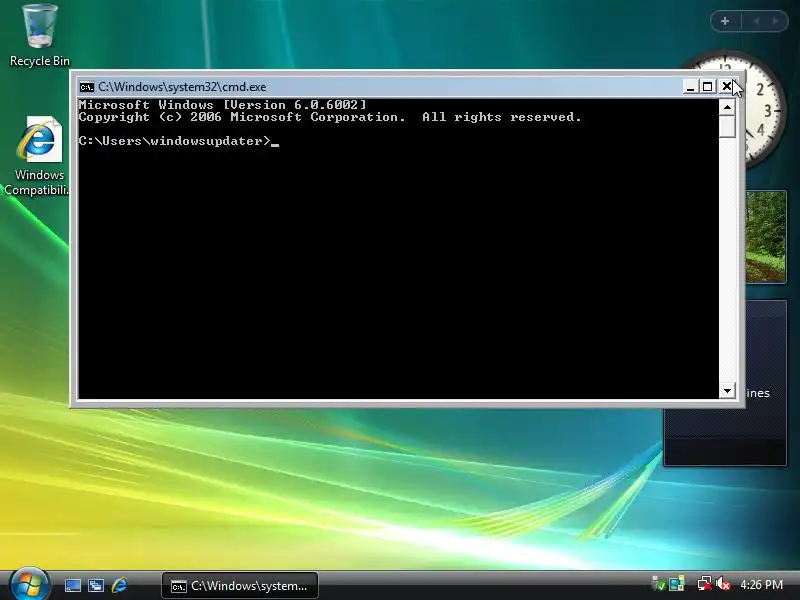Screen dimensions: 800x600
Task: Click the Copyright 2006 Microsoft Corporation line
Action: pyautogui.click(x=330, y=117)
